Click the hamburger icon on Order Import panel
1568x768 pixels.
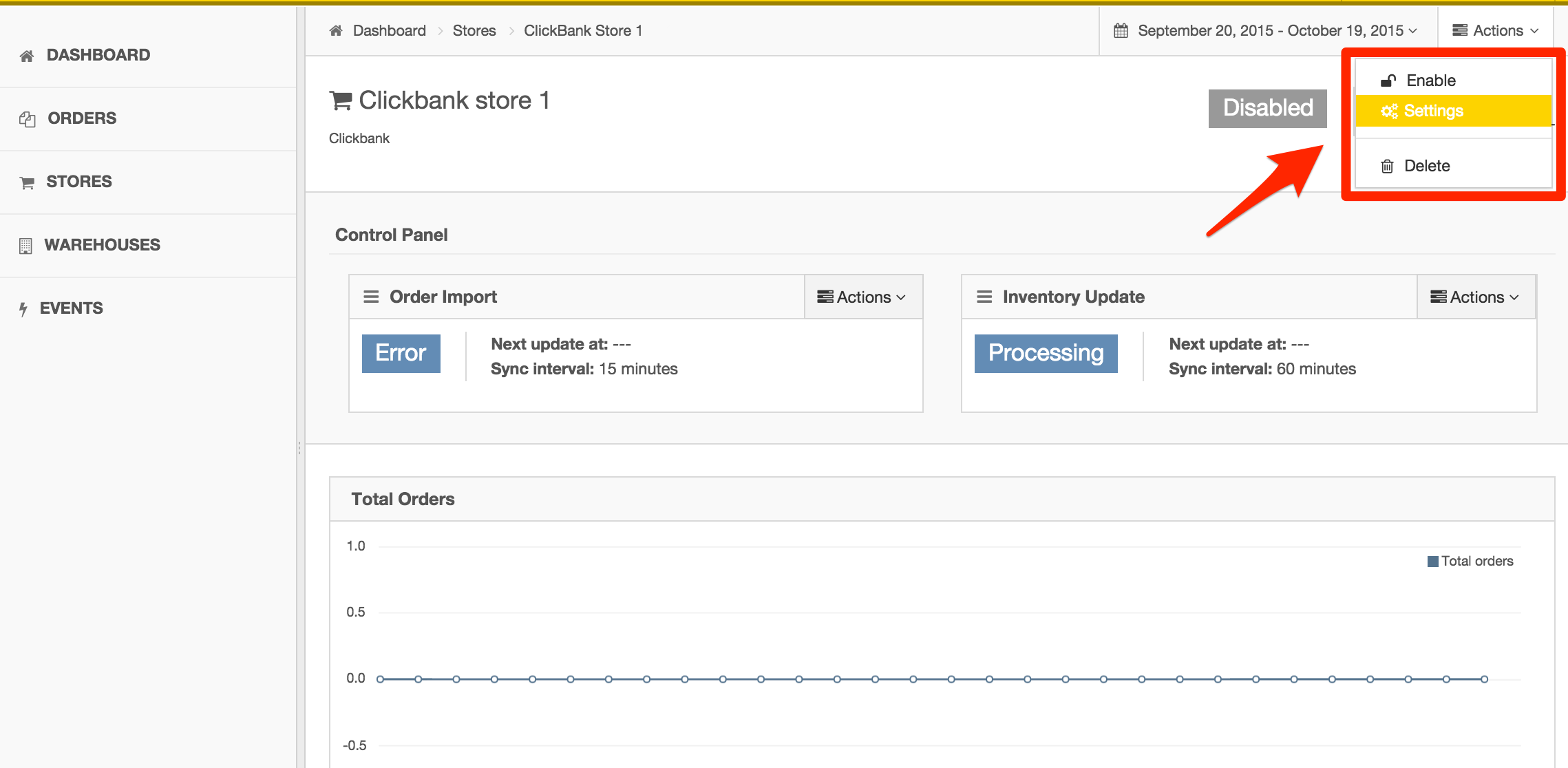pyautogui.click(x=371, y=297)
